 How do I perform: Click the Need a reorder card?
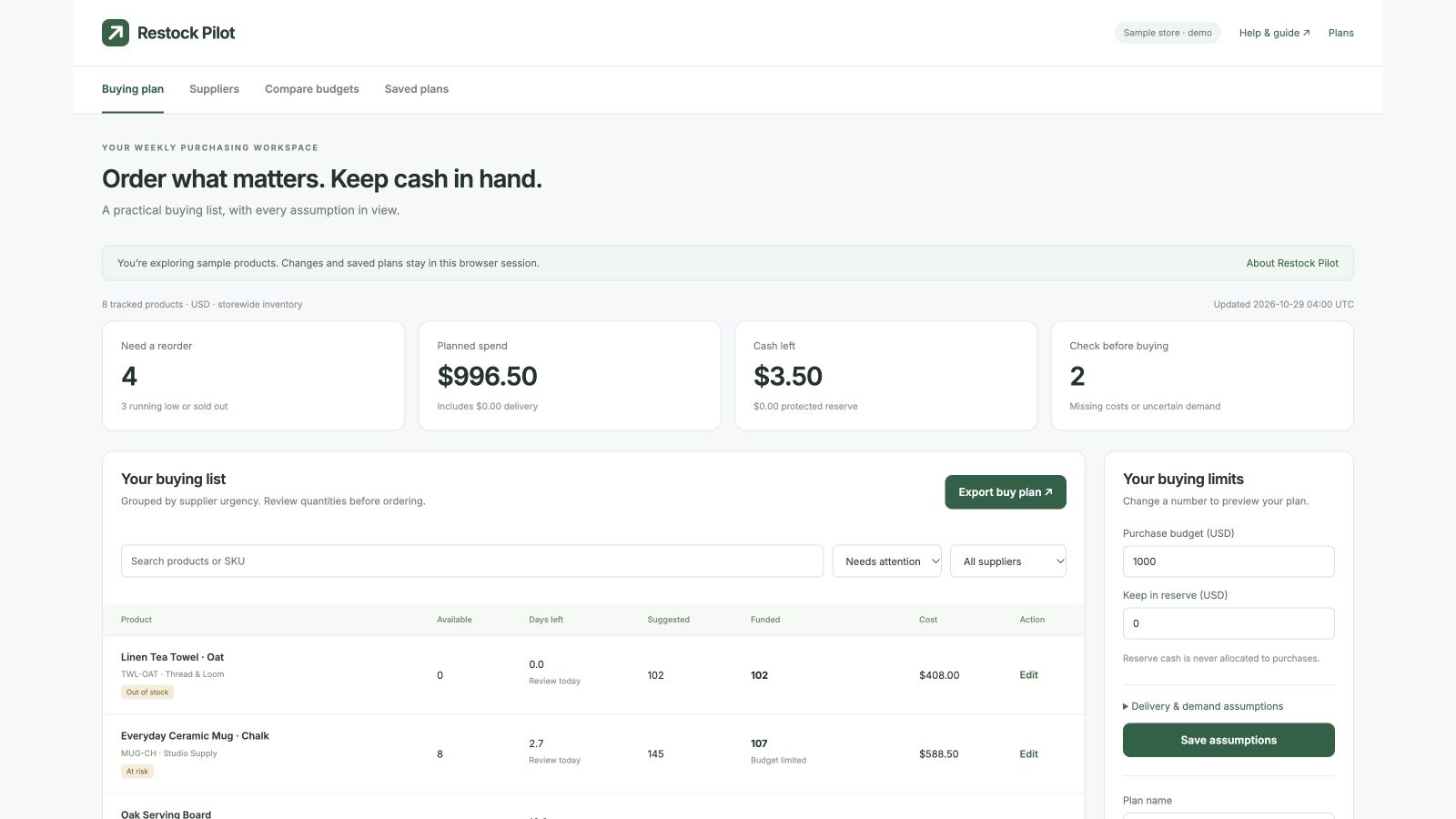253,376
